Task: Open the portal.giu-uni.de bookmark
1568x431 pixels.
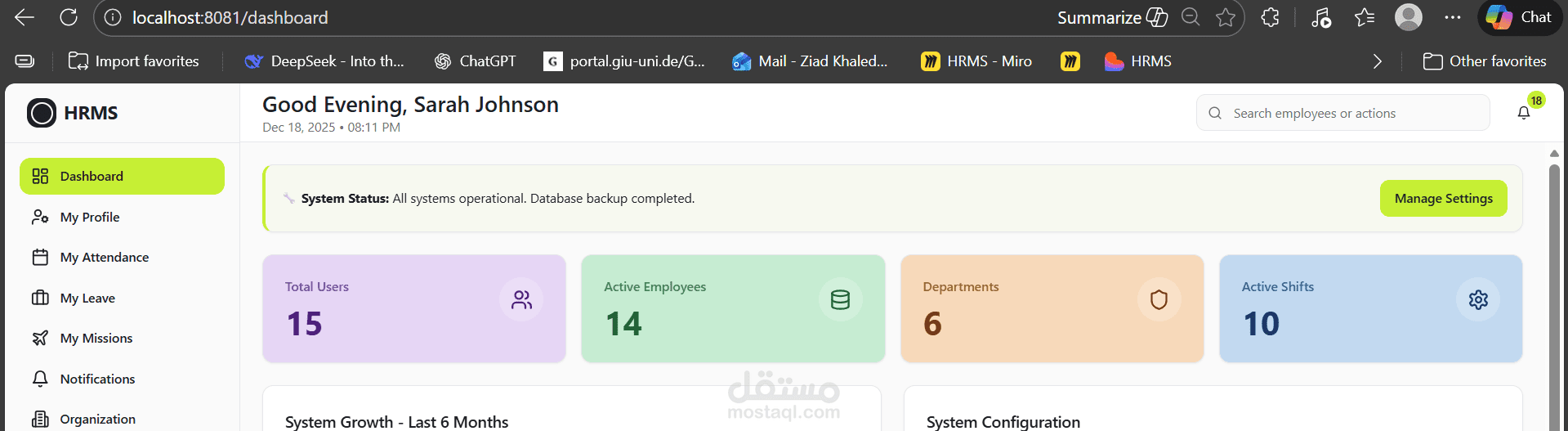Action: point(624,61)
